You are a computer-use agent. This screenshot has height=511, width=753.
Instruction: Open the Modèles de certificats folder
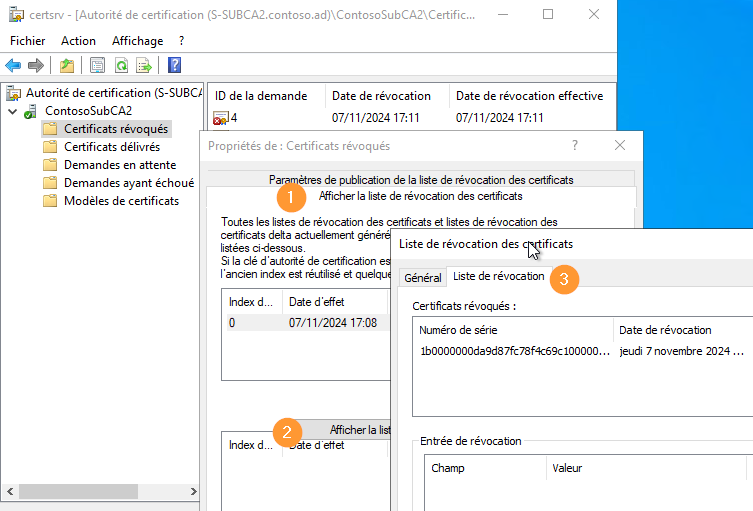tap(121, 201)
